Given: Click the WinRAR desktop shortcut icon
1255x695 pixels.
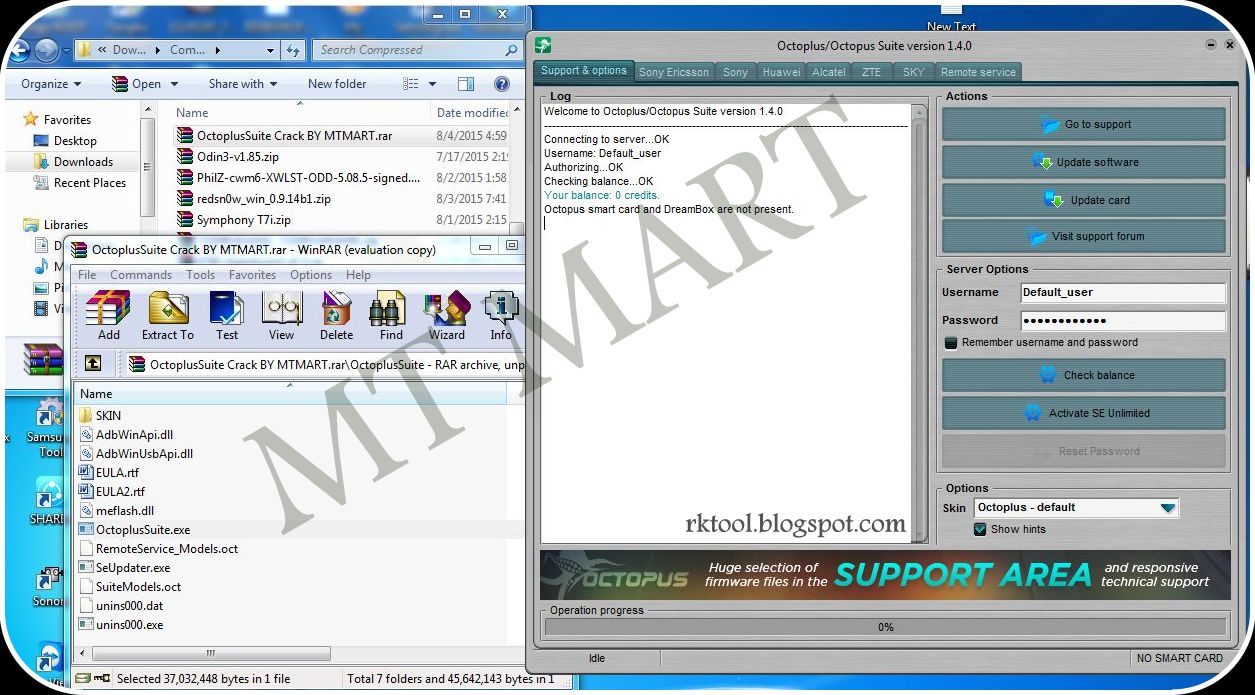Looking at the screenshot, I should (43, 359).
